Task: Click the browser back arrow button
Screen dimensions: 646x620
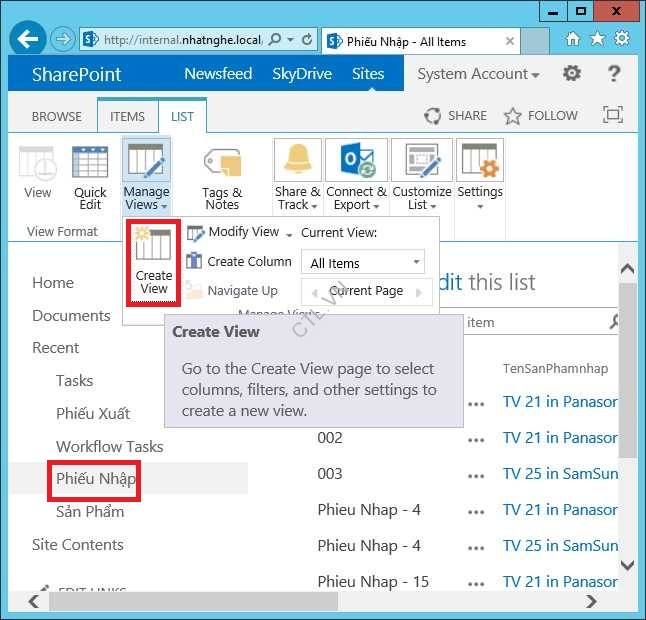Action: click(x=28, y=40)
